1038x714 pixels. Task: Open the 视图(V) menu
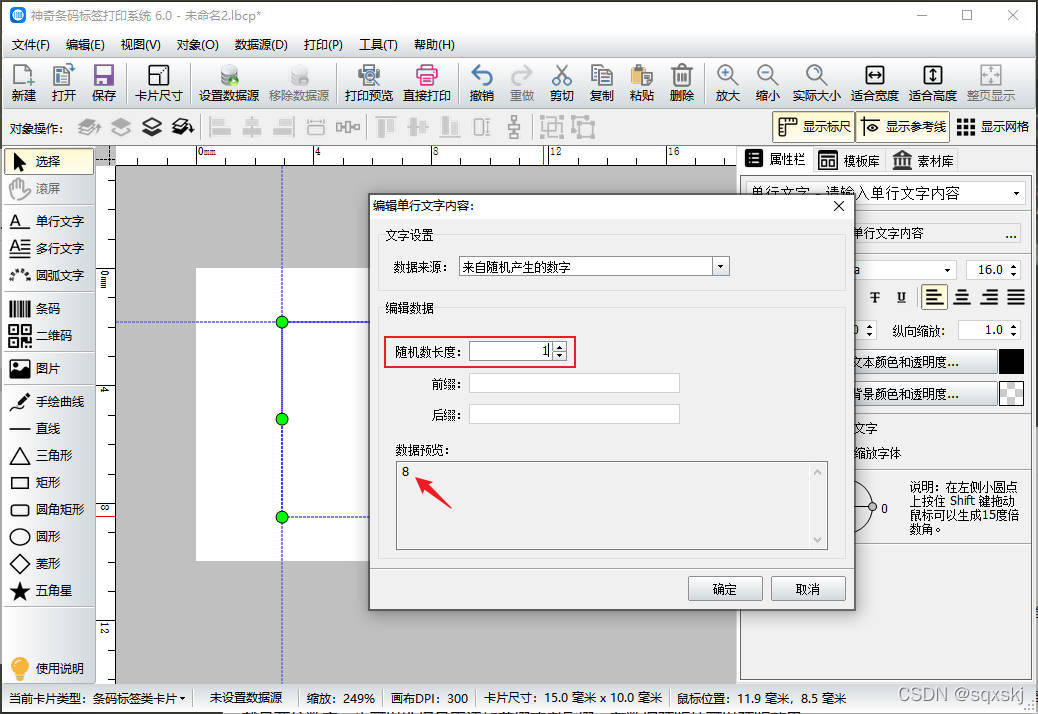[140, 45]
